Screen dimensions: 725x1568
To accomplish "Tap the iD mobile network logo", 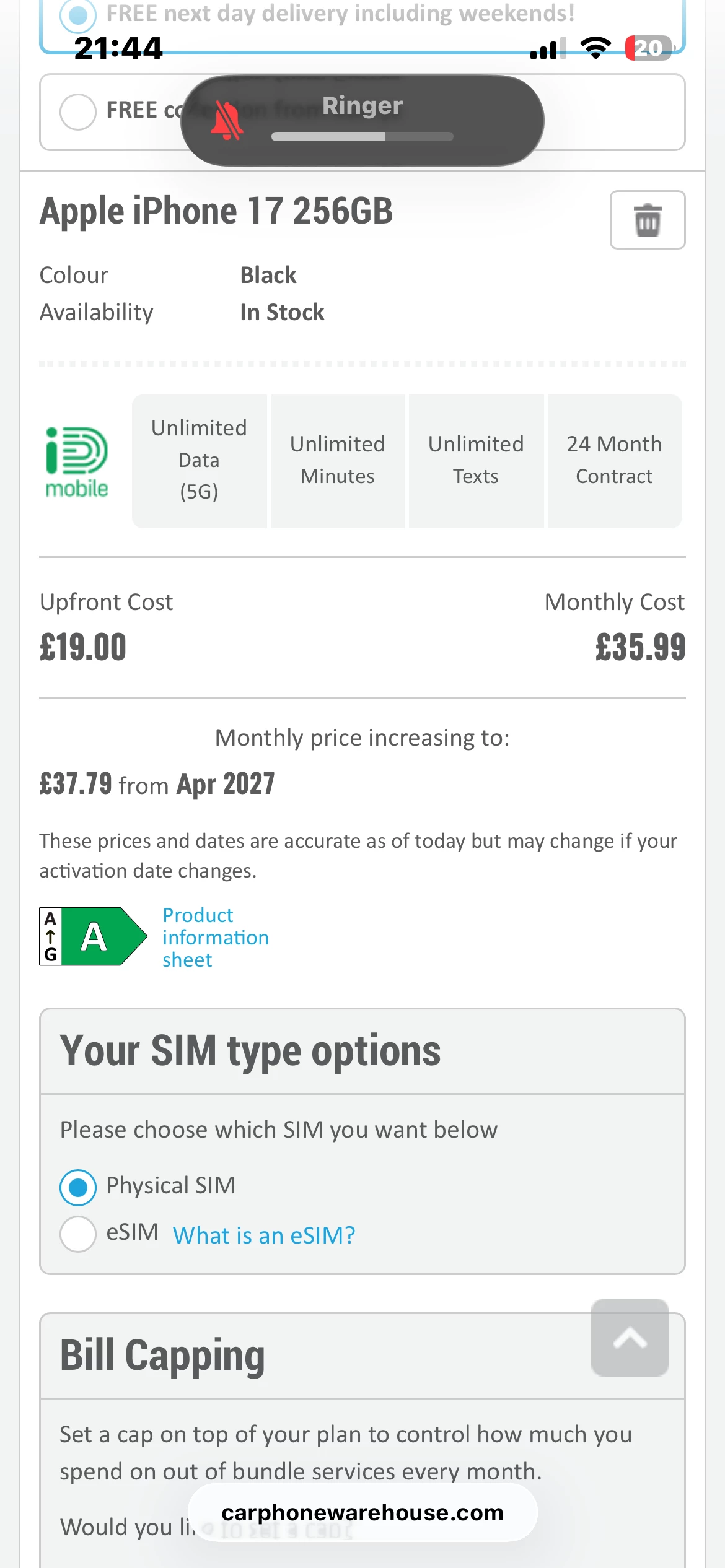I will (77, 462).
